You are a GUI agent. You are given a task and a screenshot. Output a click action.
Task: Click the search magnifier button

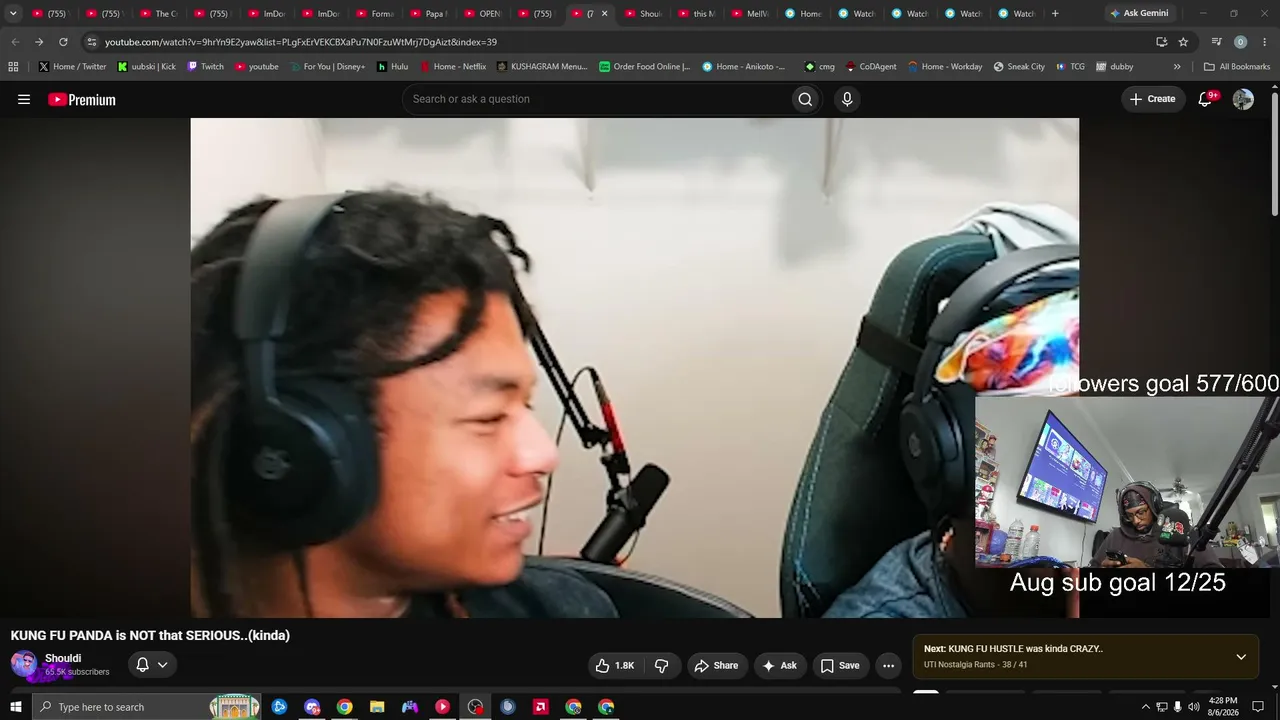[x=805, y=99]
